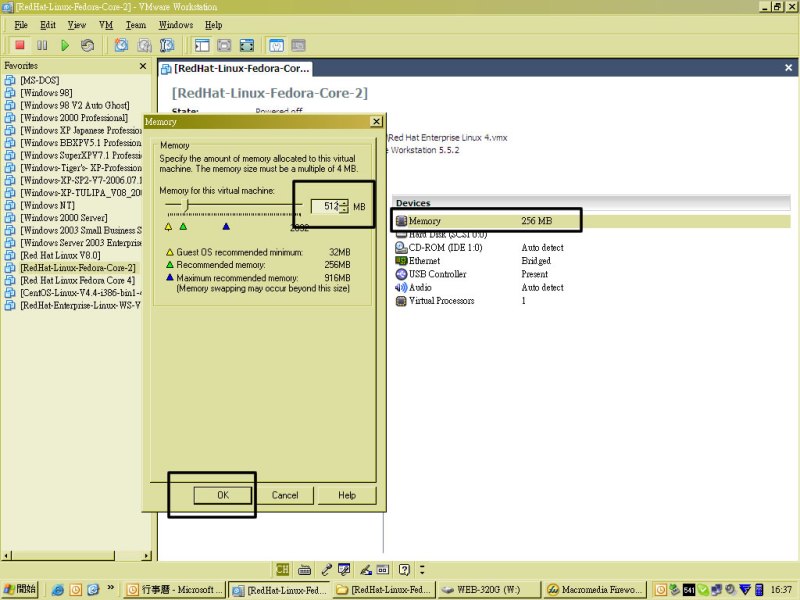Click the Suspend (pause) toolbar button
This screenshot has height=600, width=800.
point(42,45)
